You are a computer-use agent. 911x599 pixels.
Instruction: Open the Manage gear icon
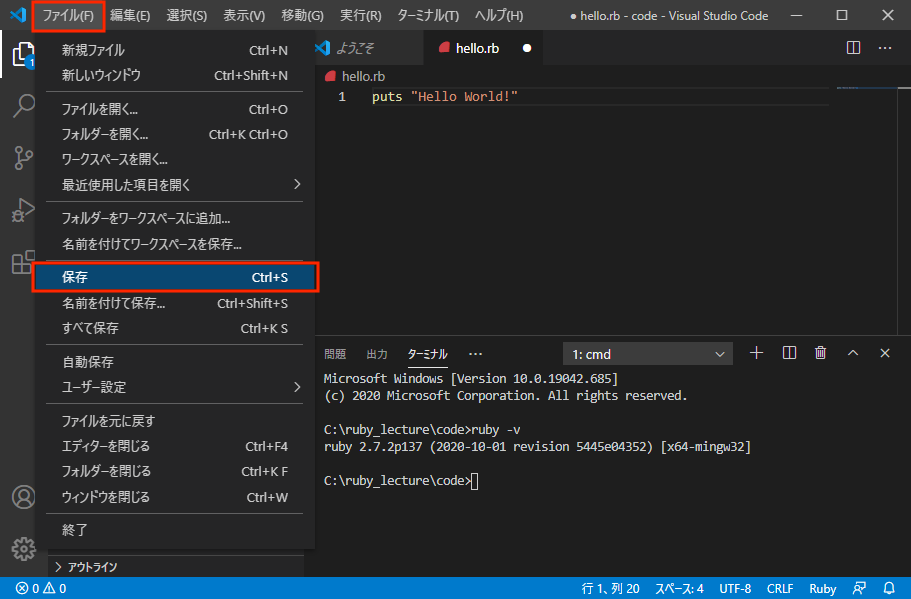click(x=23, y=548)
